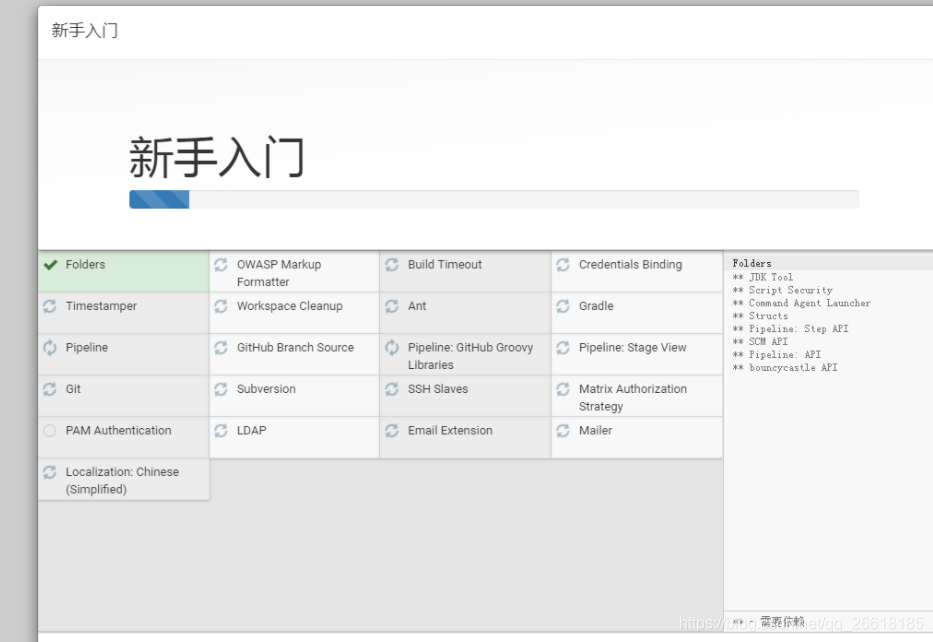This screenshot has height=642, width=933.
Task: Click the refresh icon beside SSH Slaves
Action: click(x=392, y=389)
